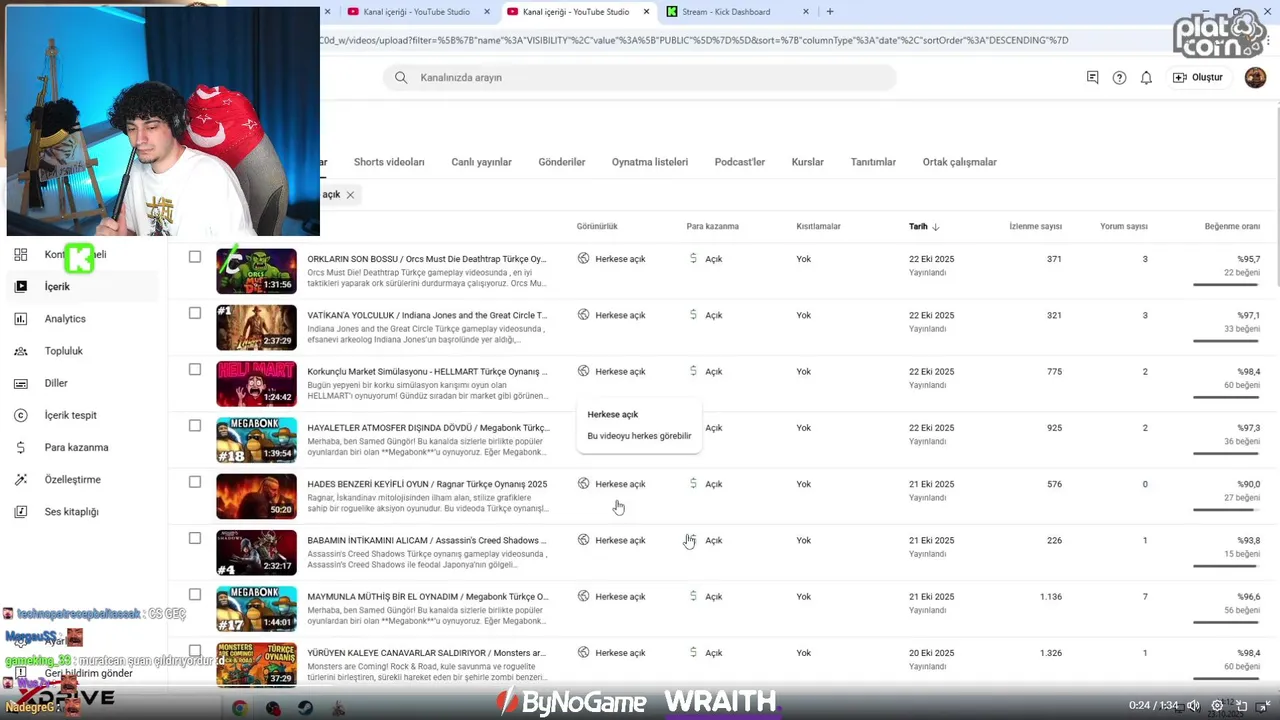The width and height of the screenshot is (1280, 720).
Task: Open Kontrol paneli dashboard icon in sidebar
Action: click(21, 254)
